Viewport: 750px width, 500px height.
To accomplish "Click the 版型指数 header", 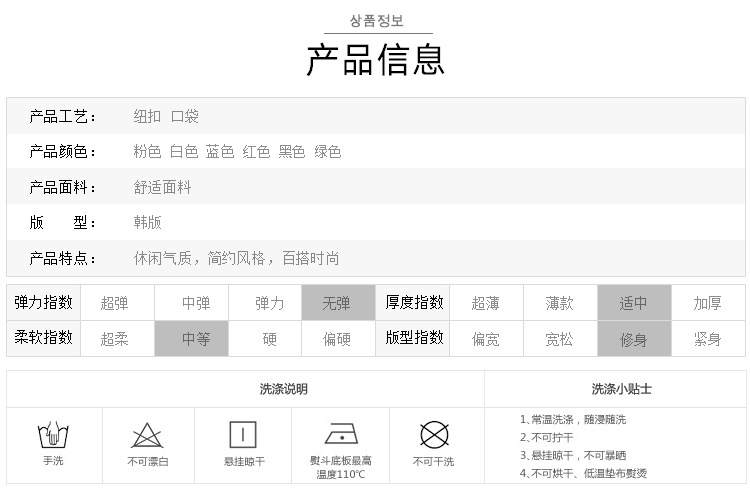I will (x=413, y=338).
